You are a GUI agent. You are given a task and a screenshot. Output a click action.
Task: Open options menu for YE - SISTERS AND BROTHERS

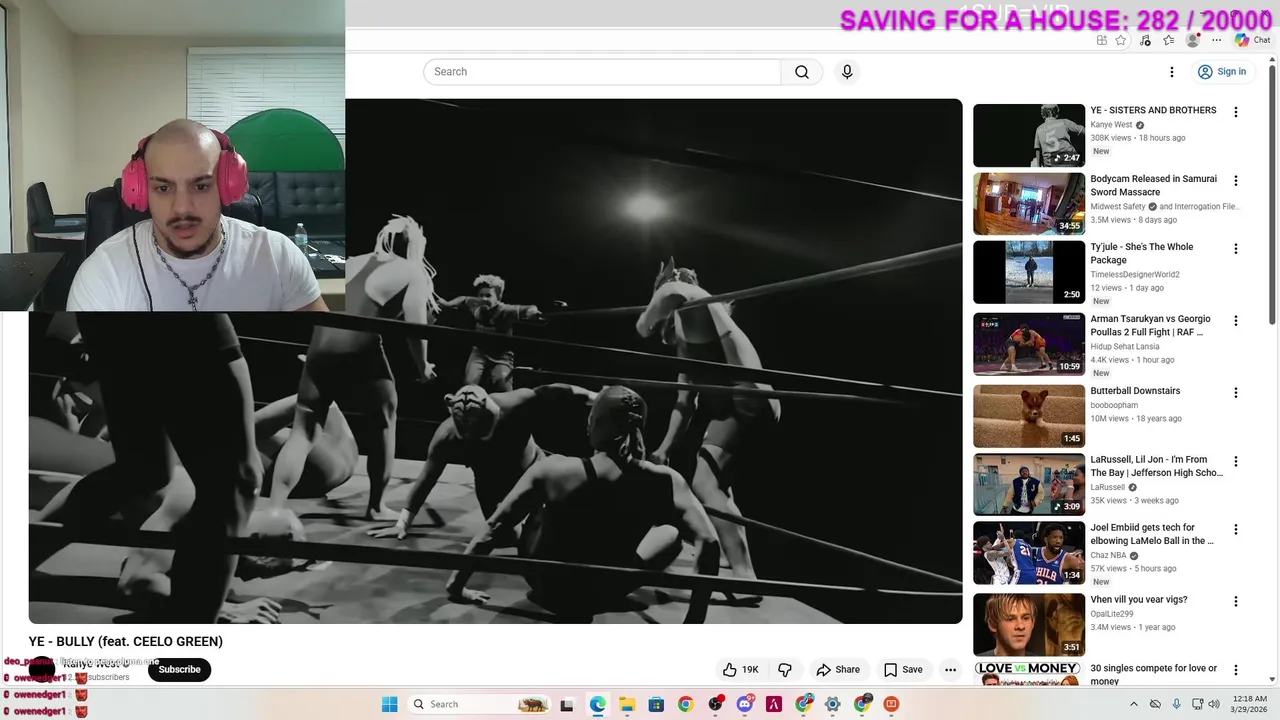pos(1236,113)
